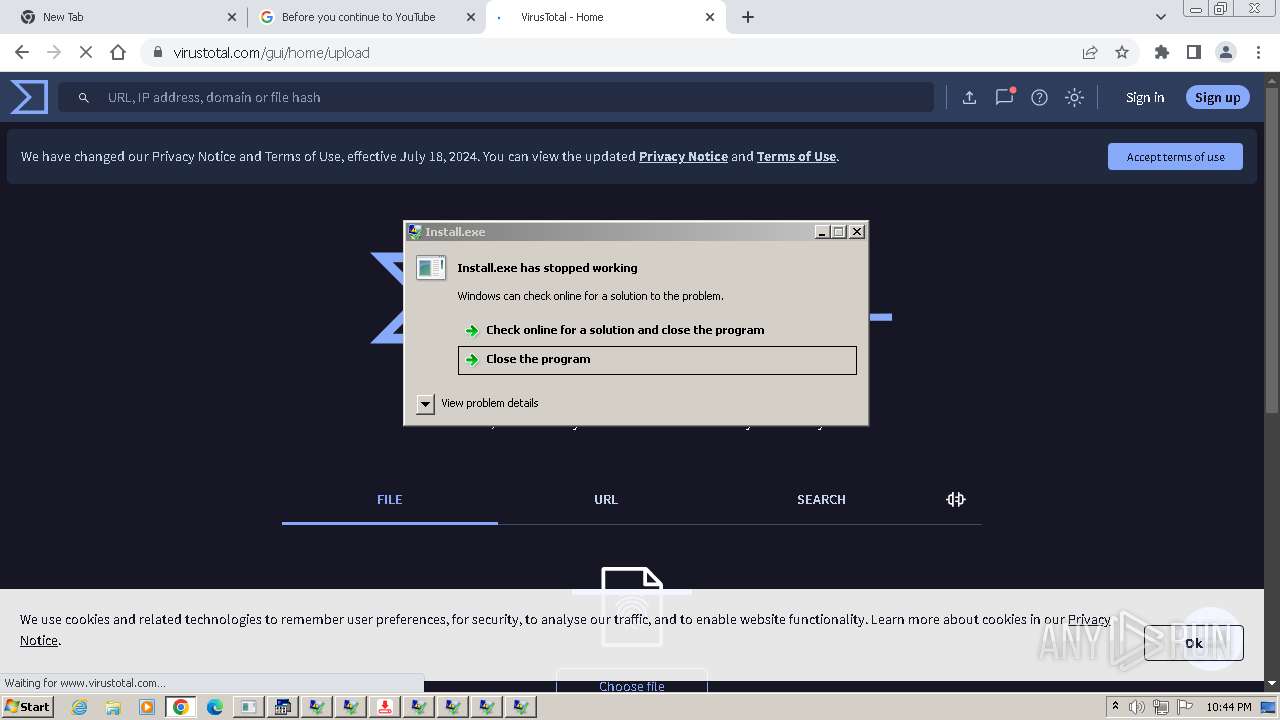Stop loading the page with X button
This screenshot has width=1280, height=720.
coord(86,52)
